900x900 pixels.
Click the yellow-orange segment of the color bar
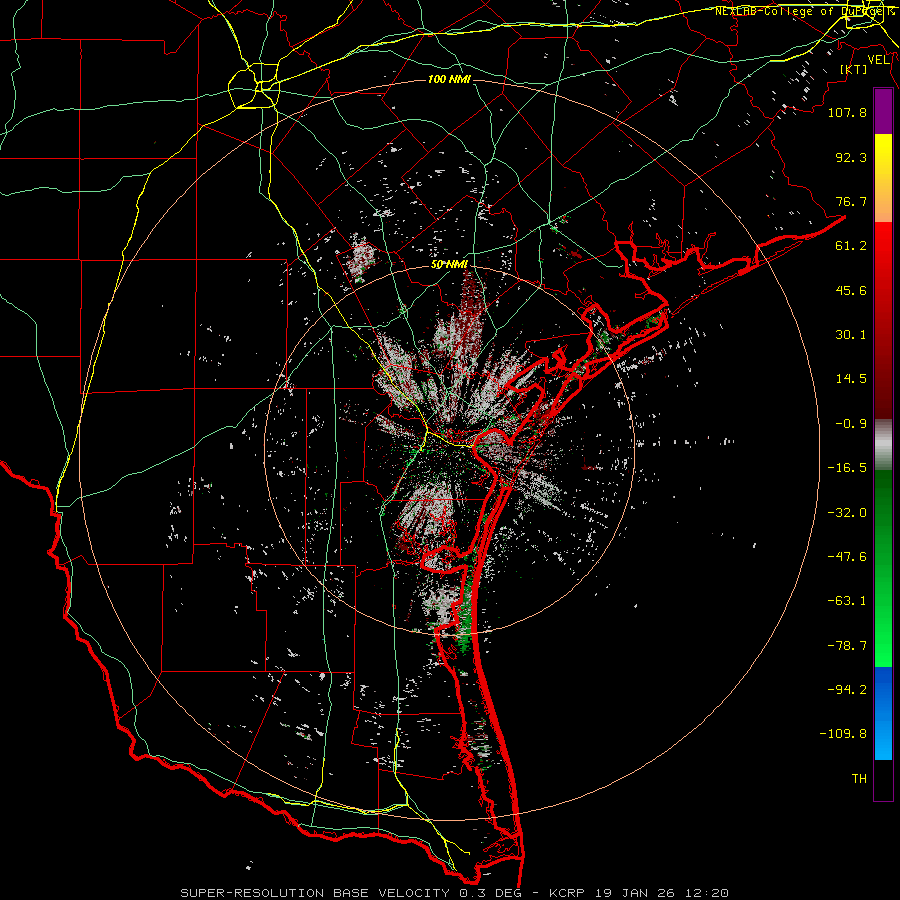pyautogui.click(x=883, y=178)
